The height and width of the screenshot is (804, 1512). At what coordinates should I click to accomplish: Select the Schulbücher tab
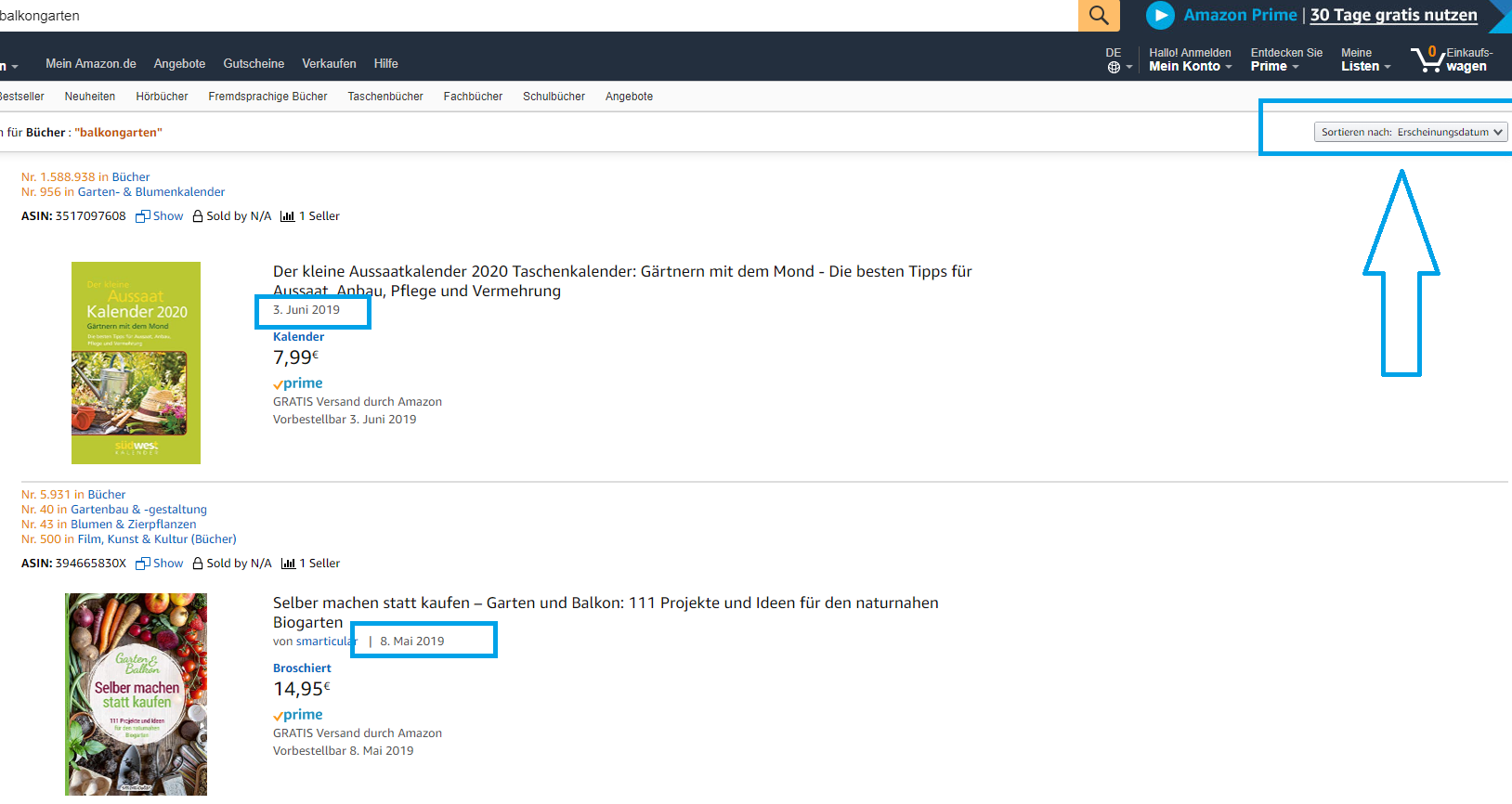(554, 96)
